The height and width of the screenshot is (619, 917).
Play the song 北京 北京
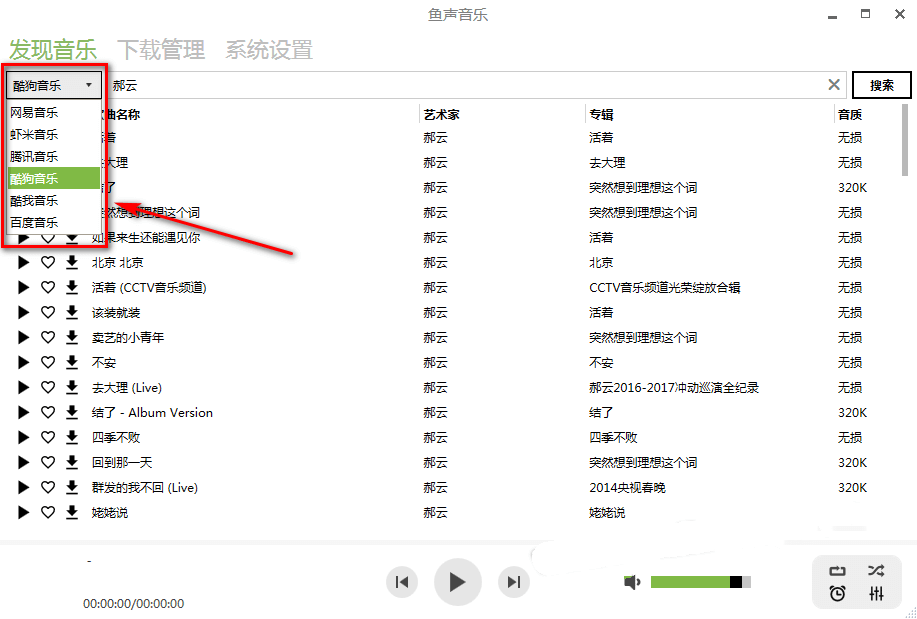[x=23, y=263]
